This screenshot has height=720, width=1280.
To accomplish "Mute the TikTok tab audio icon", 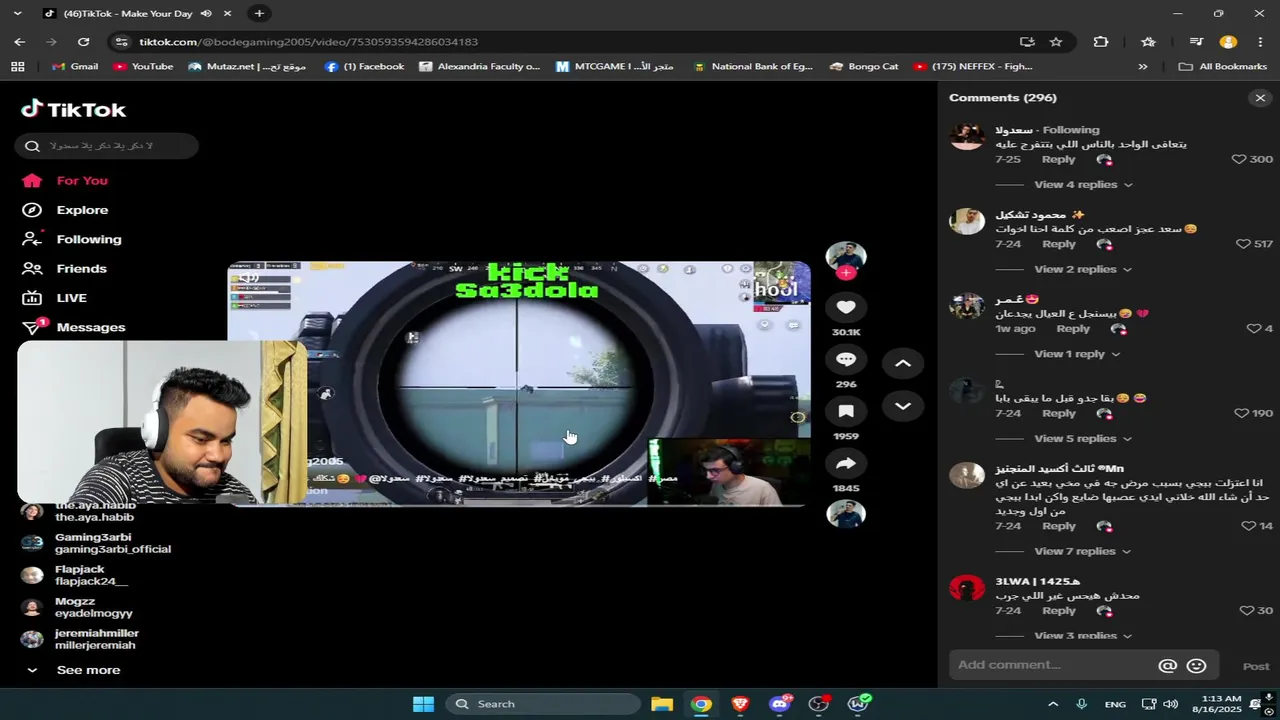I will tap(206, 14).
